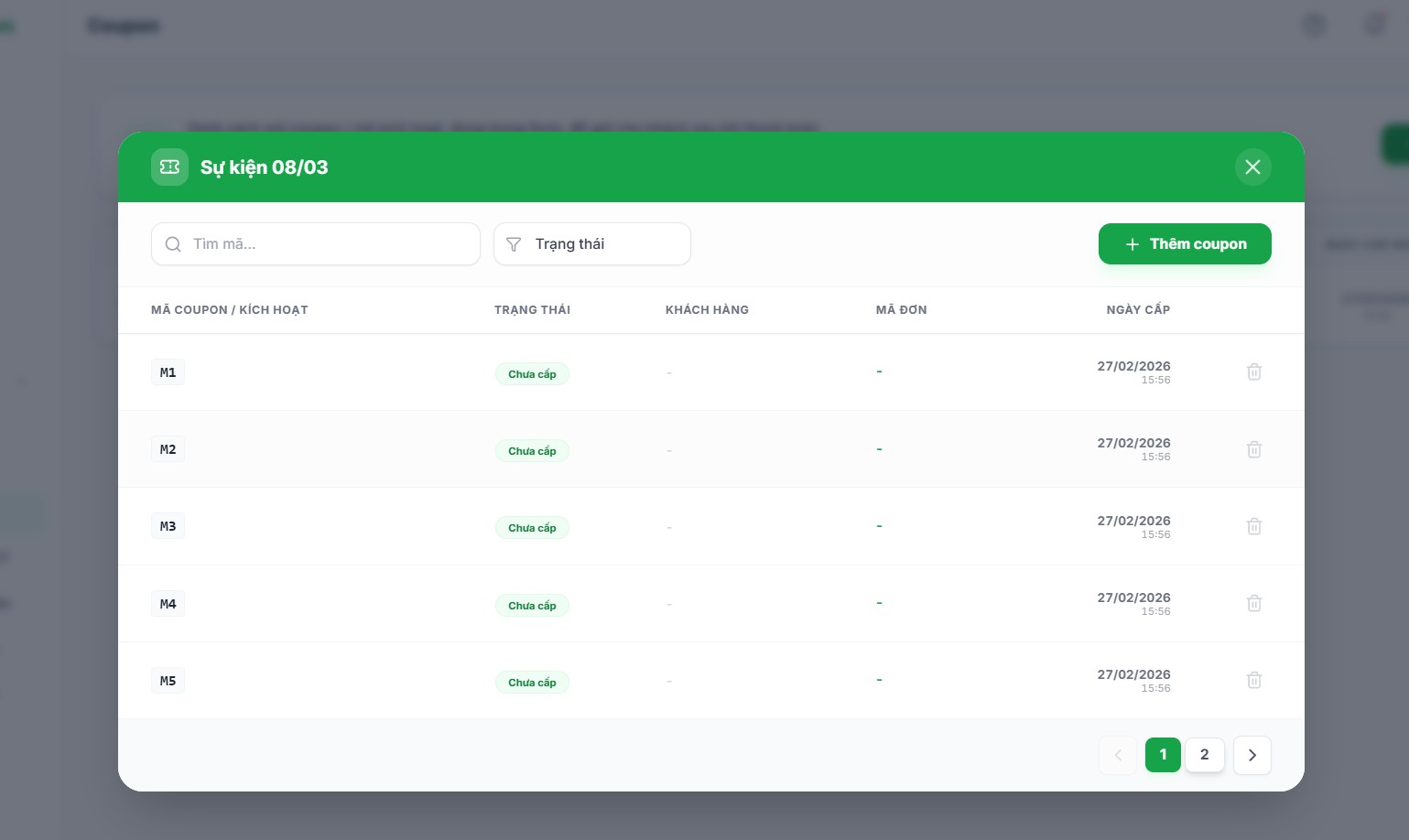The height and width of the screenshot is (840, 1409).
Task: Focus the Tìm mã search field
Action: coord(330,244)
